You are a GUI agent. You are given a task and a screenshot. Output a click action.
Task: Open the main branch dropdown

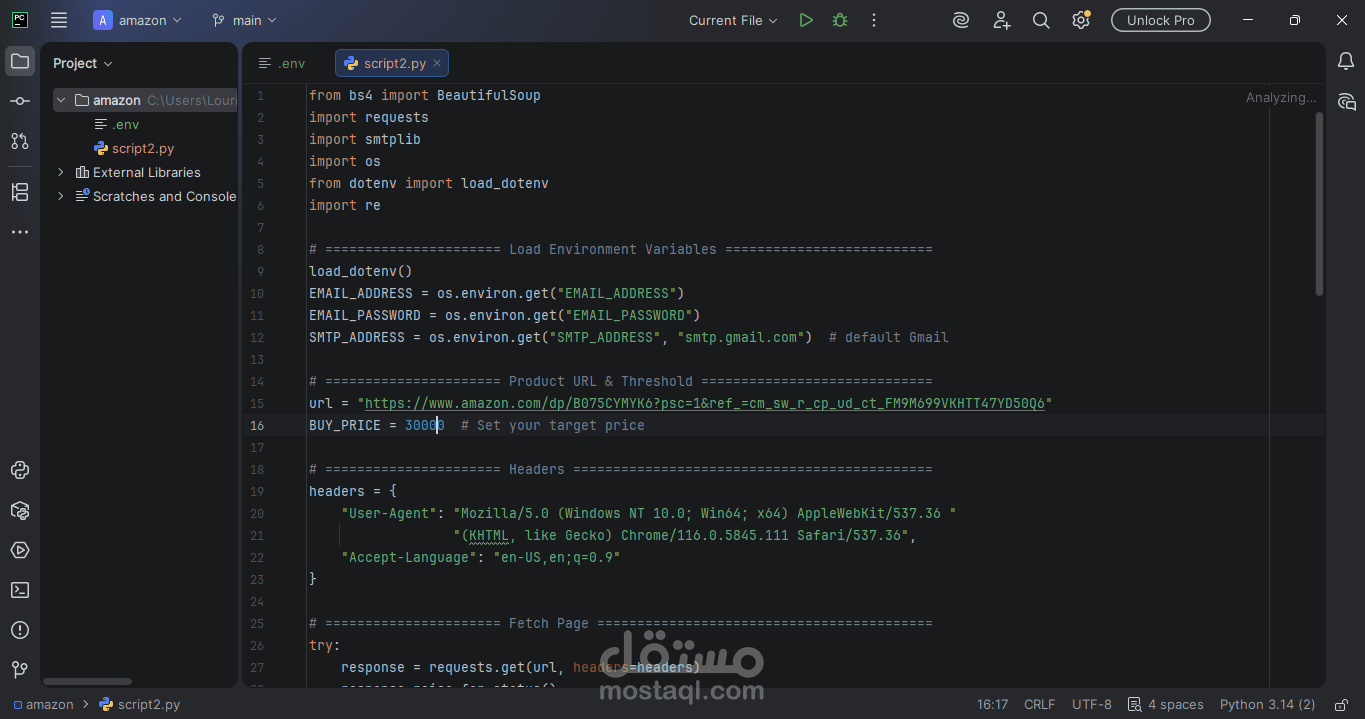[x=245, y=20]
